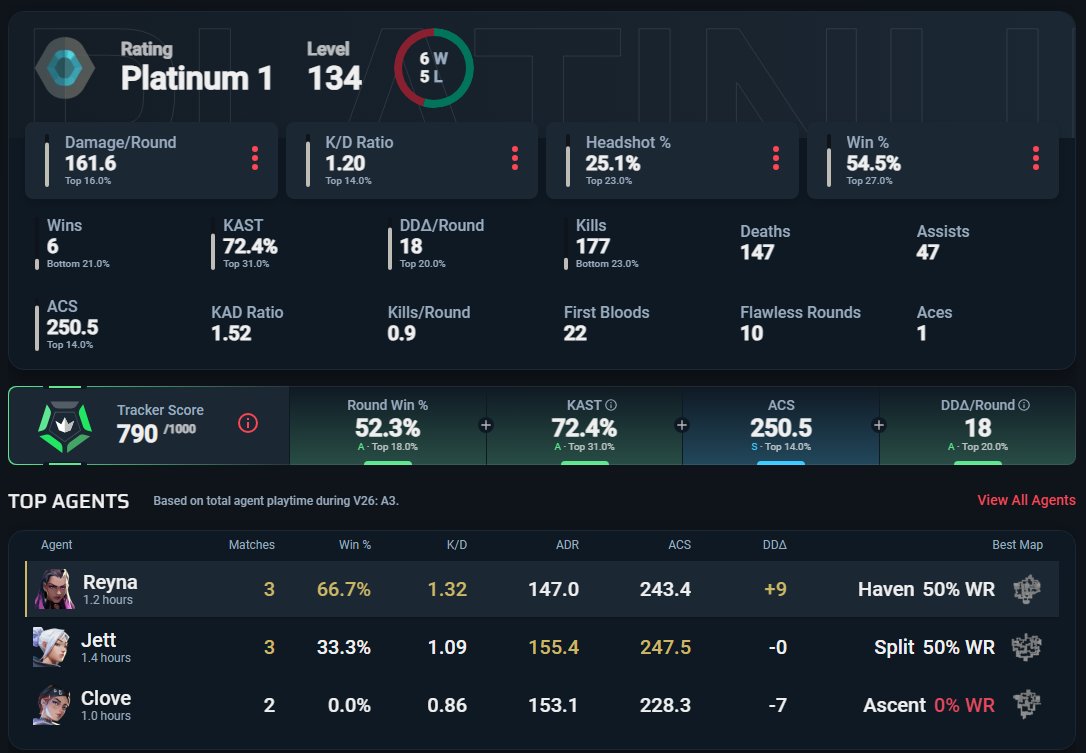
Task: Open the View All Agents link
Action: click(1026, 500)
